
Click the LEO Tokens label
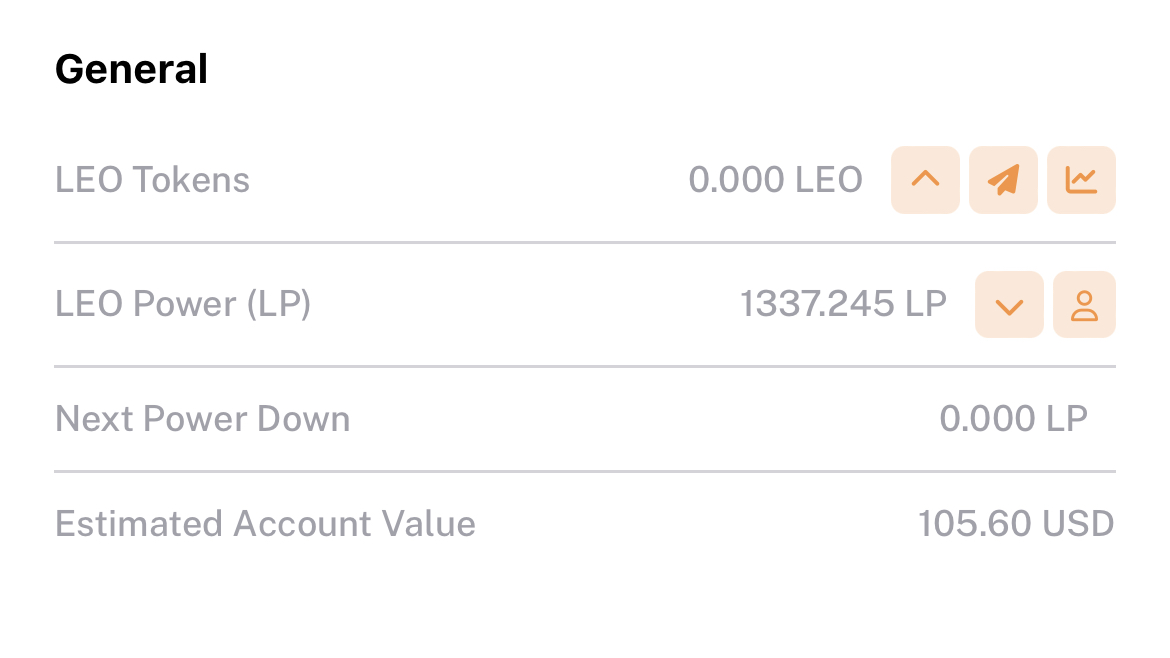tap(152, 180)
